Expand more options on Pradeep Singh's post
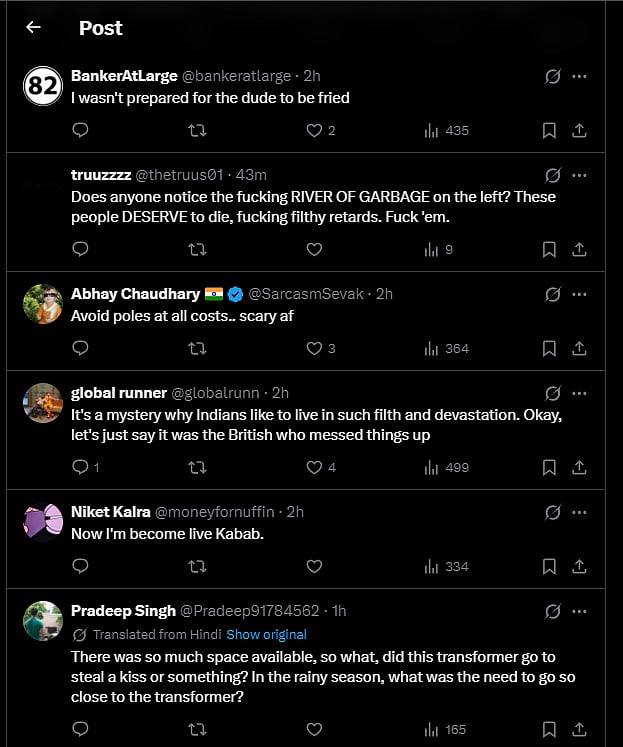The height and width of the screenshot is (747, 623). click(x=579, y=612)
